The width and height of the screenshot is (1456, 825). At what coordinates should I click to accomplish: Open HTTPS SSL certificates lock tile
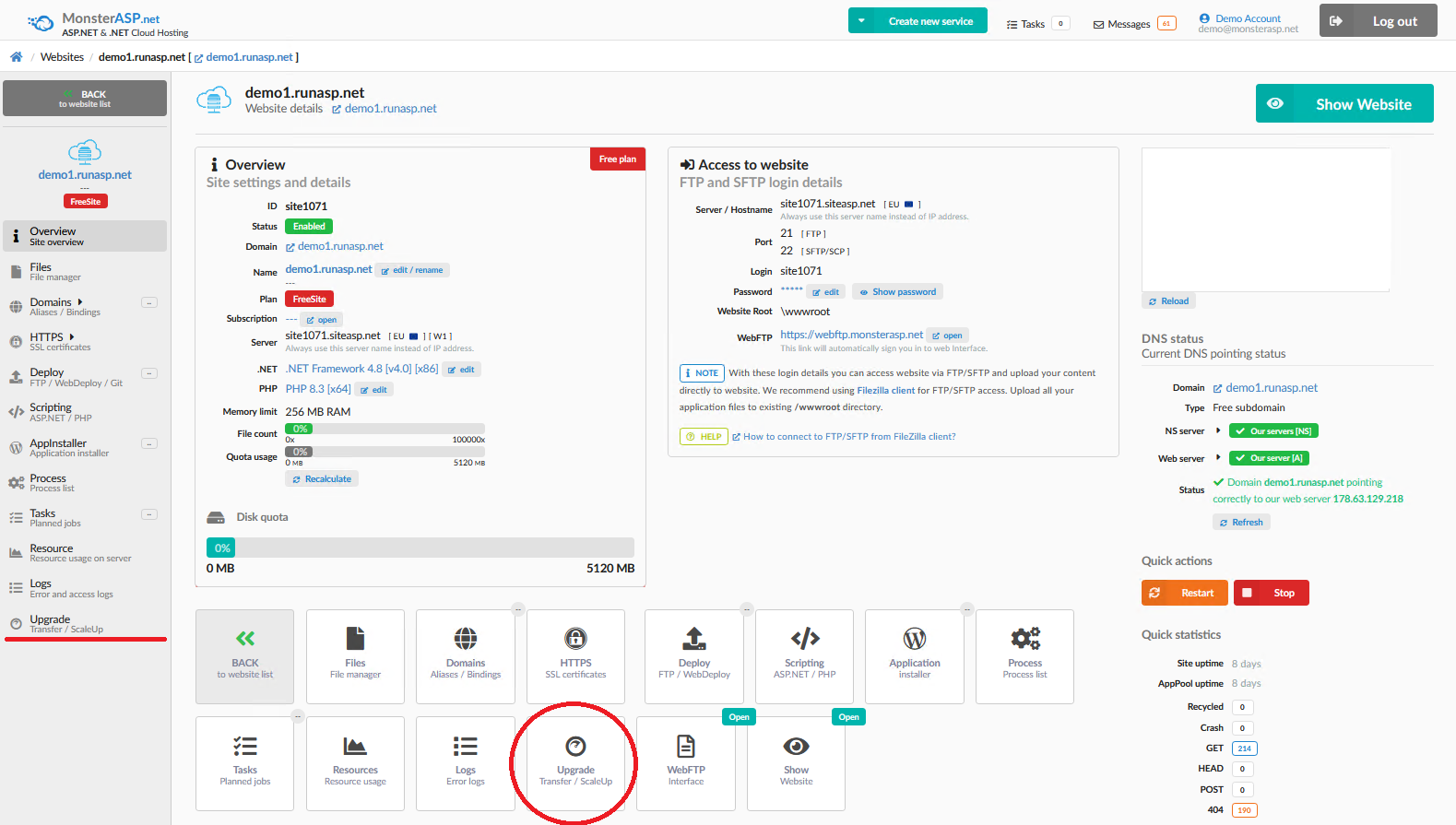[x=575, y=656]
